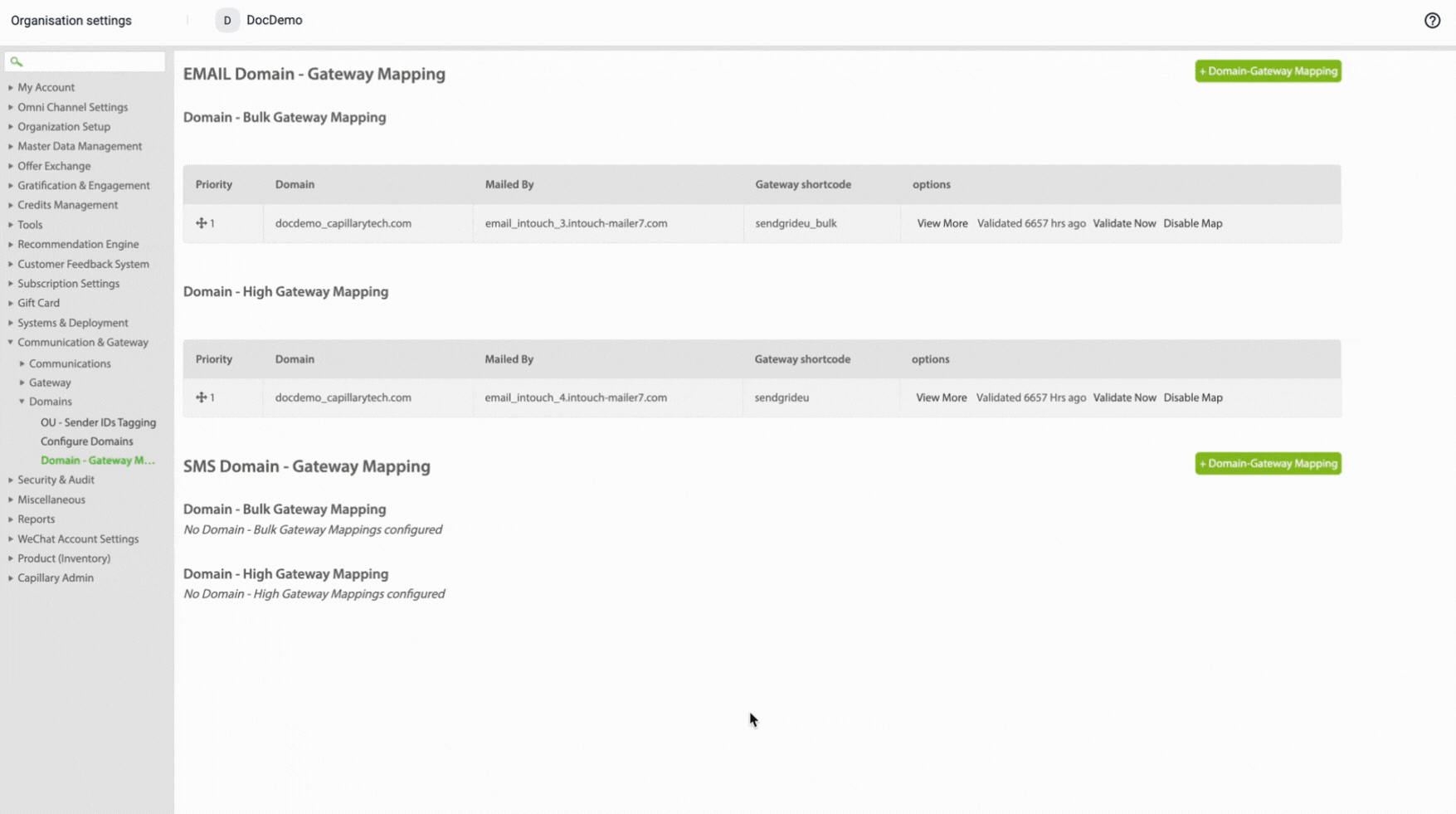
Task: Expand the Omni Channel Settings arrow
Action: 11,107
